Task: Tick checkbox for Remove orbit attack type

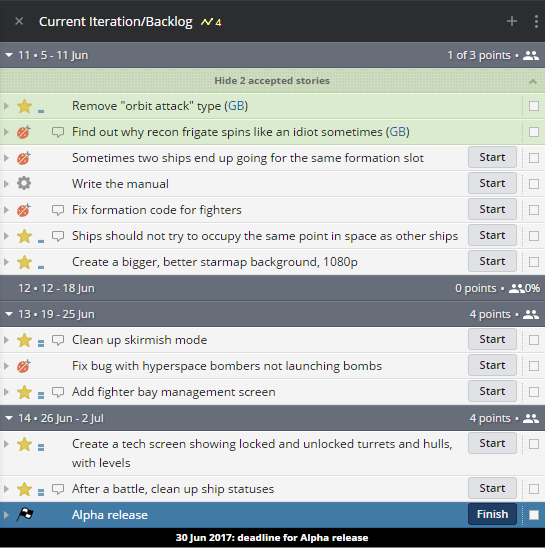Action: (x=534, y=106)
